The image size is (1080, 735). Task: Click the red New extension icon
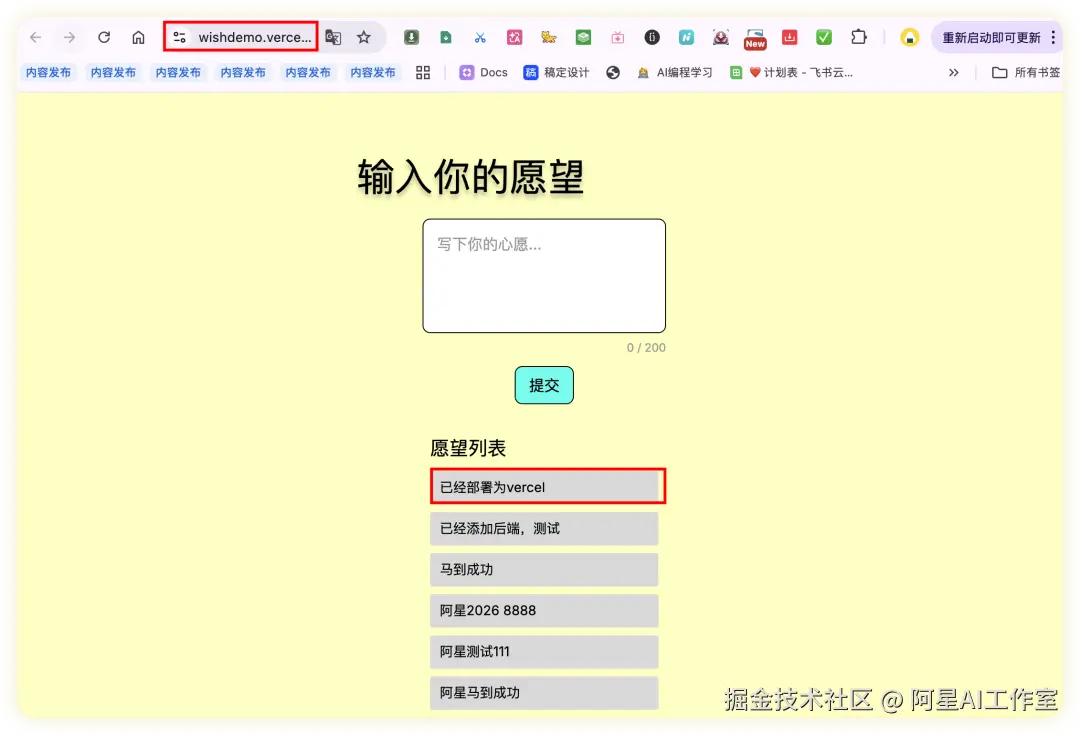click(754, 40)
